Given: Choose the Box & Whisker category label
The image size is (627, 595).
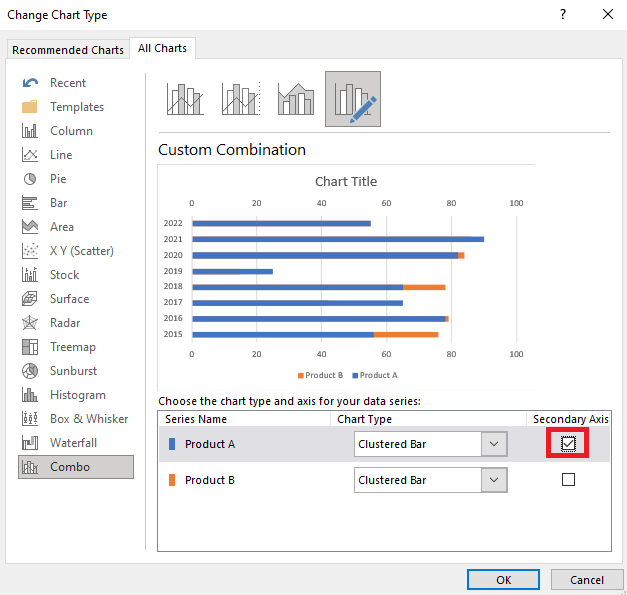Looking at the screenshot, I should pos(89,419).
